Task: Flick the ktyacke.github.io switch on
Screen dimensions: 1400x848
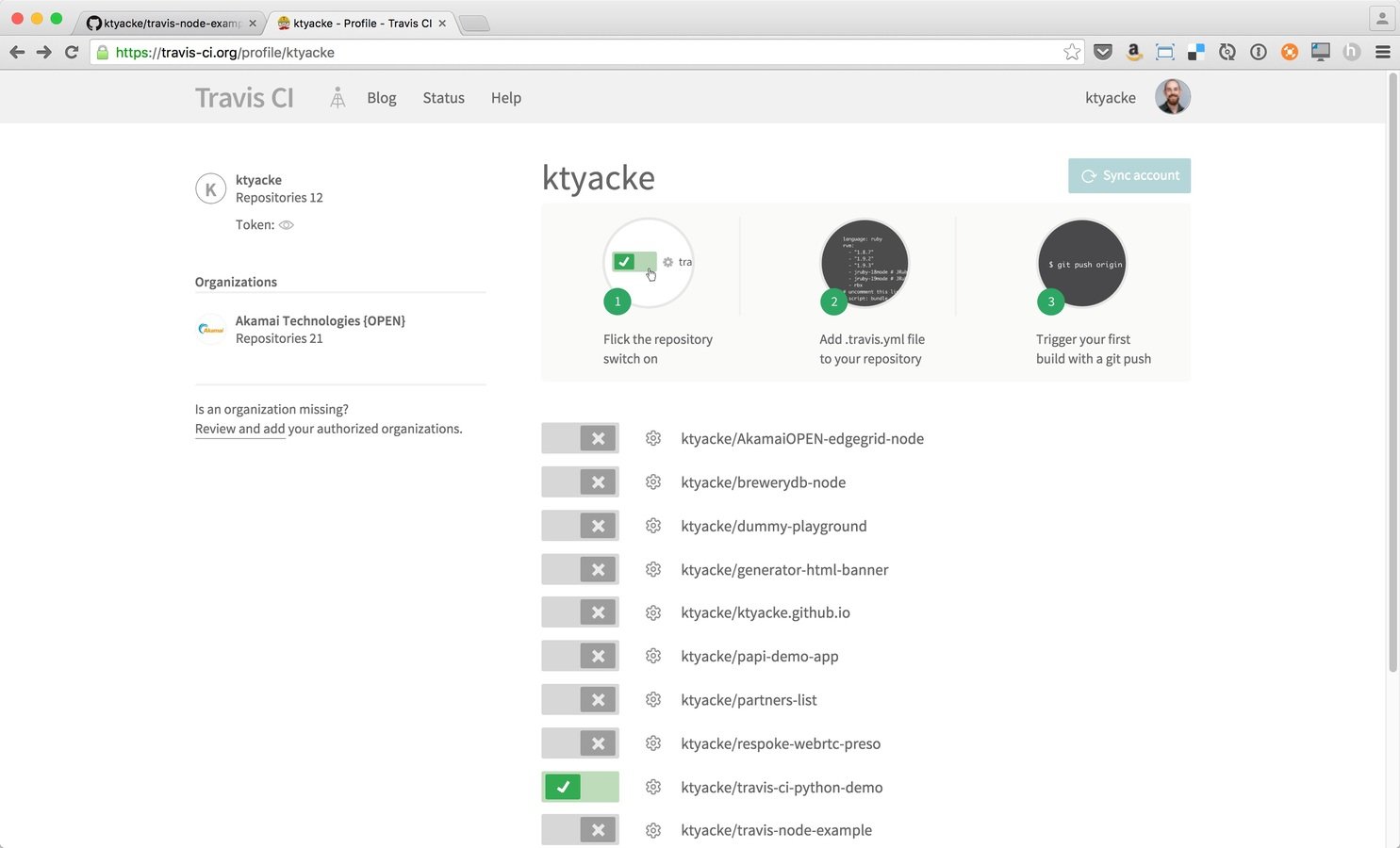Action: pos(580,612)
